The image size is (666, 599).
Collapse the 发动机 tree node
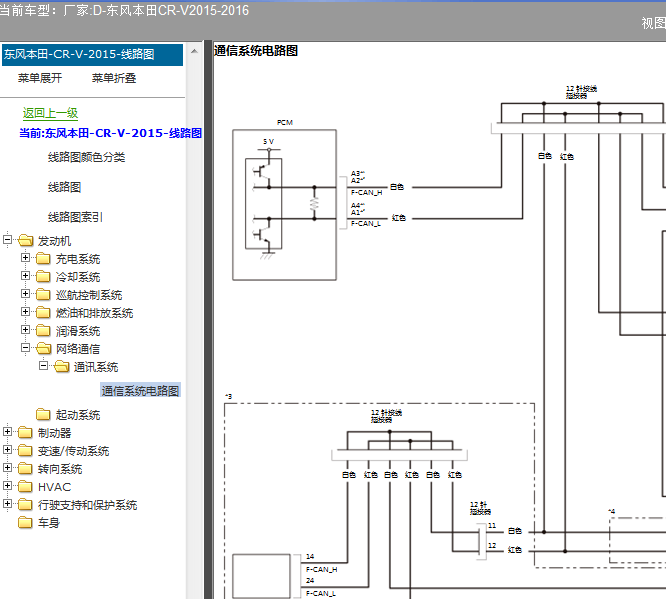coord(7,239)
